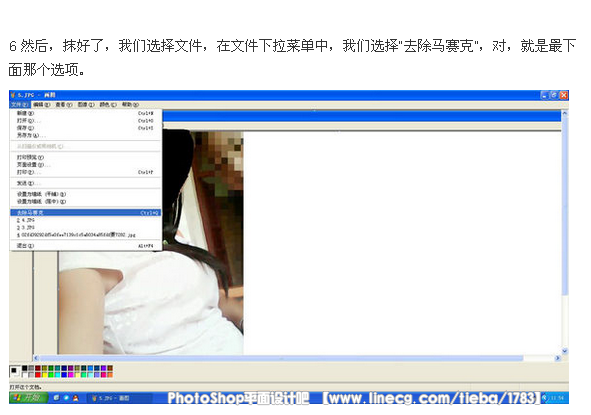This screenshot has width=591, height=415.
Task: Close the Paint window
Action: (563, 95)
